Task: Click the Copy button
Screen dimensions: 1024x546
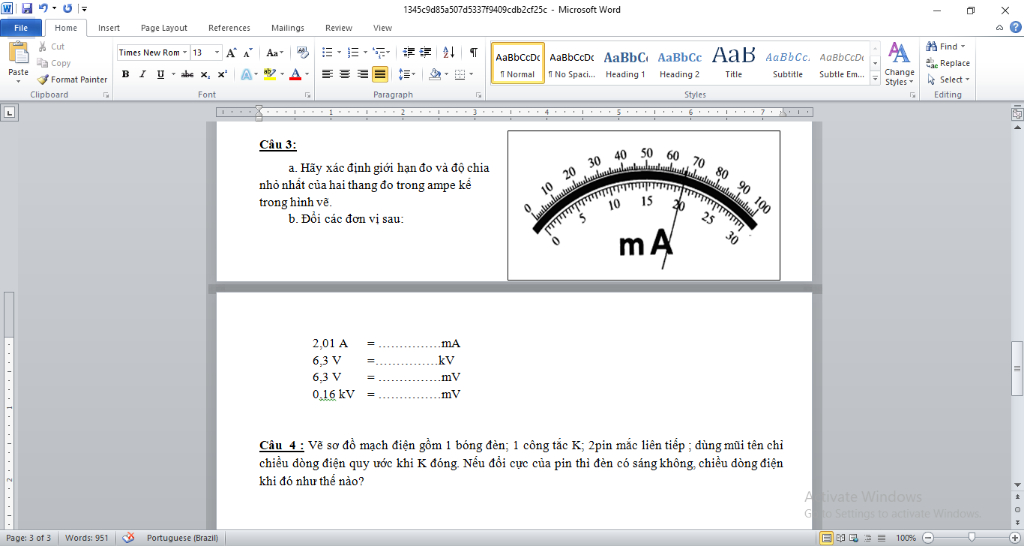Action: click(x=54, y=63)
